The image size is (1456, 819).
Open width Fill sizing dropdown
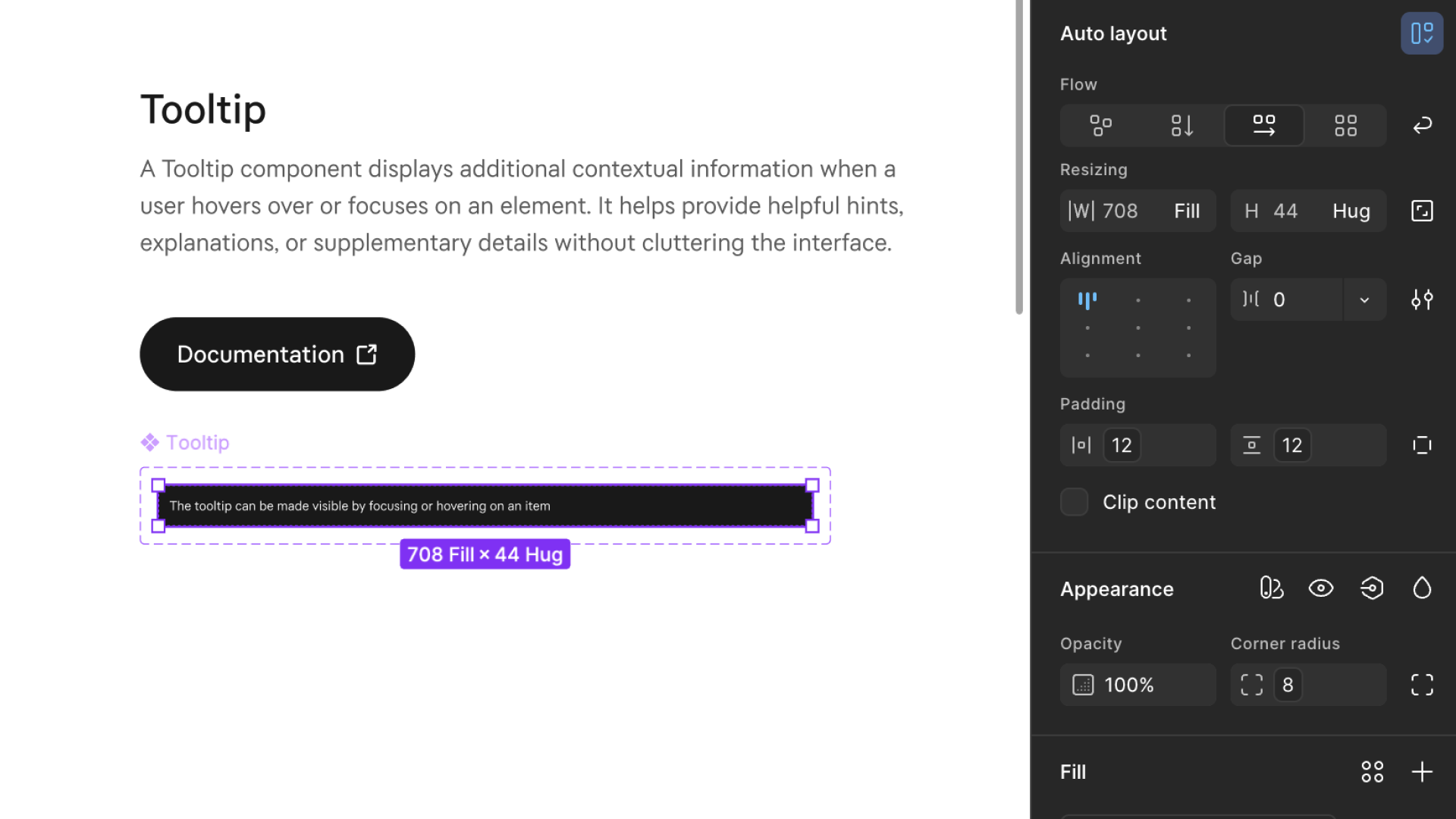click(1187, 211)
